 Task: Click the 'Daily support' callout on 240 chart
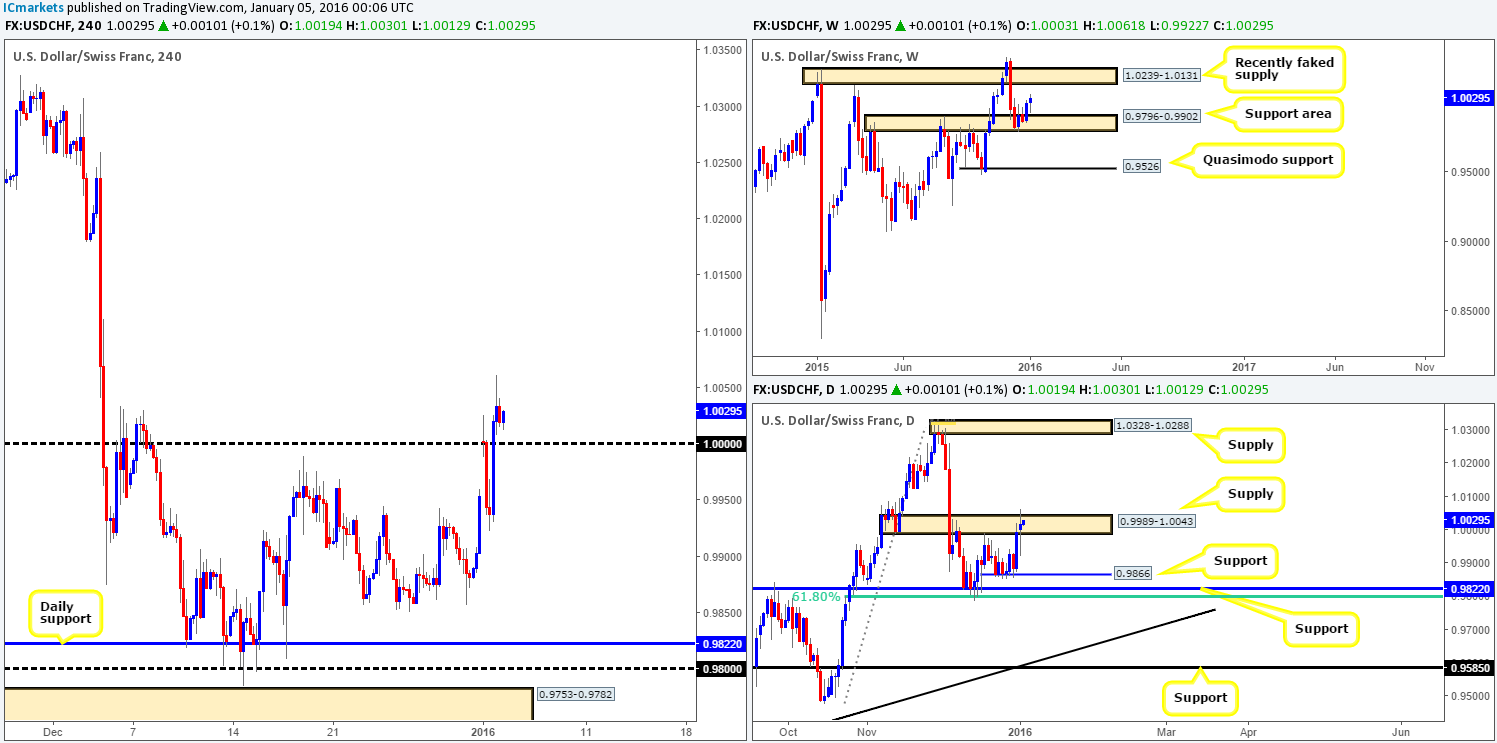pyautogui.click(x=65, y=612)
